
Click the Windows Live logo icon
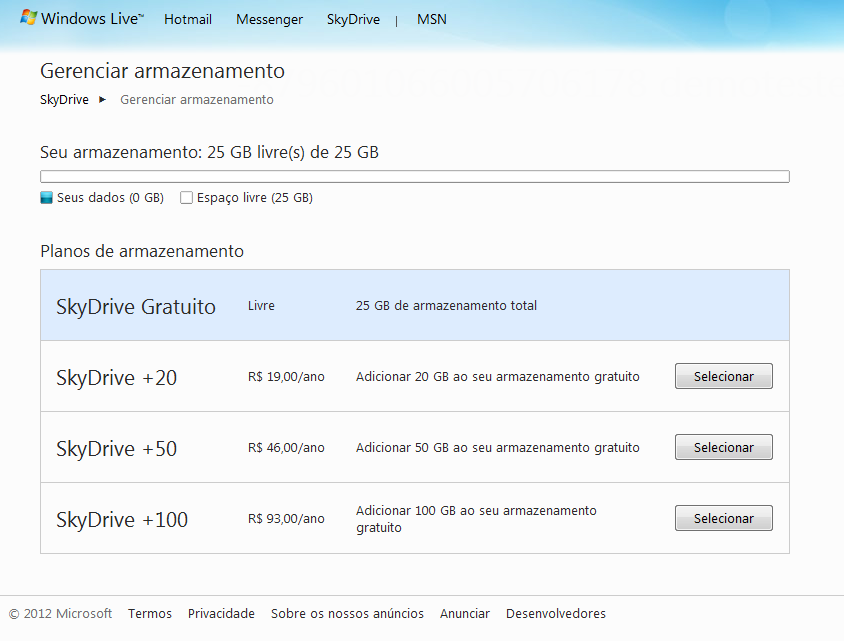tap(29, 19)
